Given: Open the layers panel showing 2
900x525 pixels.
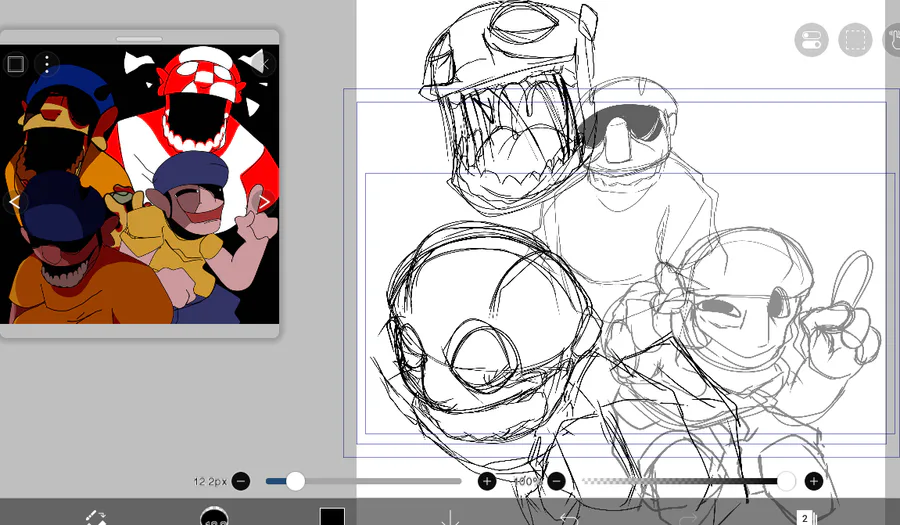Looking at the screenshot, I should pyautogui.click(x=806, y=518).
